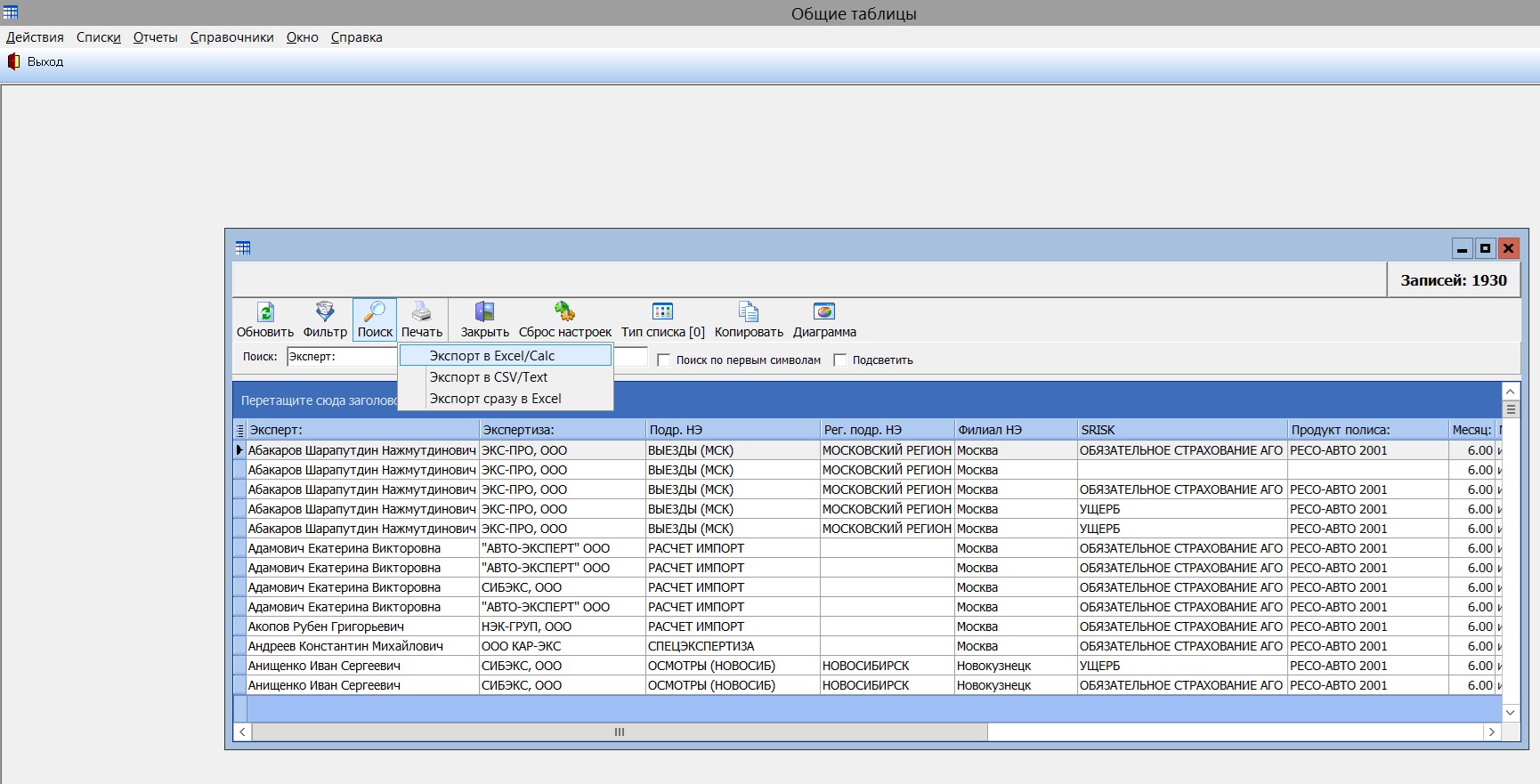This screenshot has height=784, width=1540.
Task: Sort by Филиал НЭ column header
Action: click(1016, 430)
